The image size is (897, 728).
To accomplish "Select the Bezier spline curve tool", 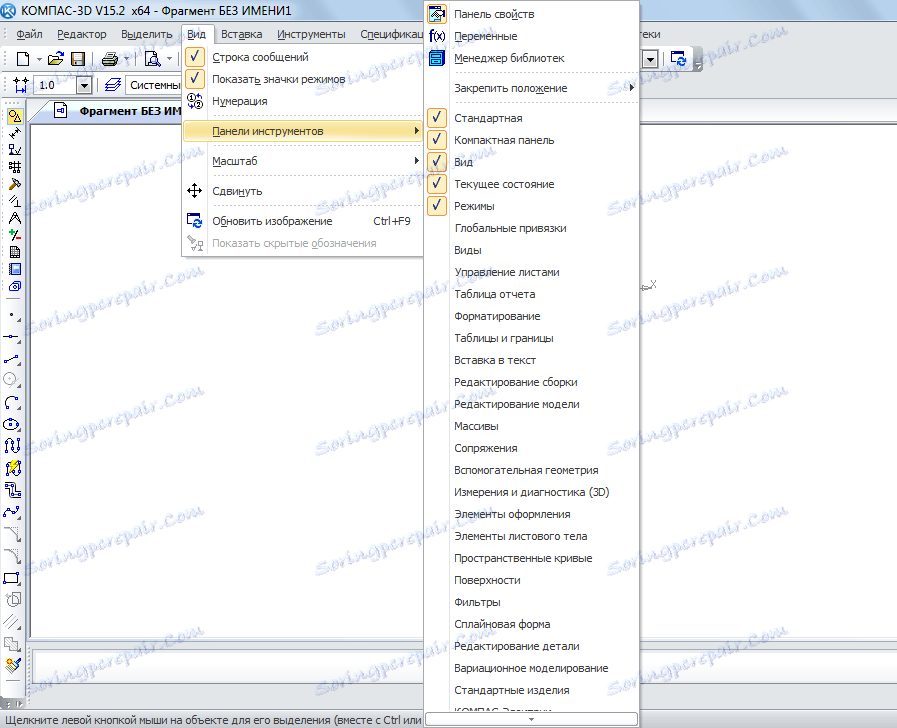I will click(x=12, y=512).
